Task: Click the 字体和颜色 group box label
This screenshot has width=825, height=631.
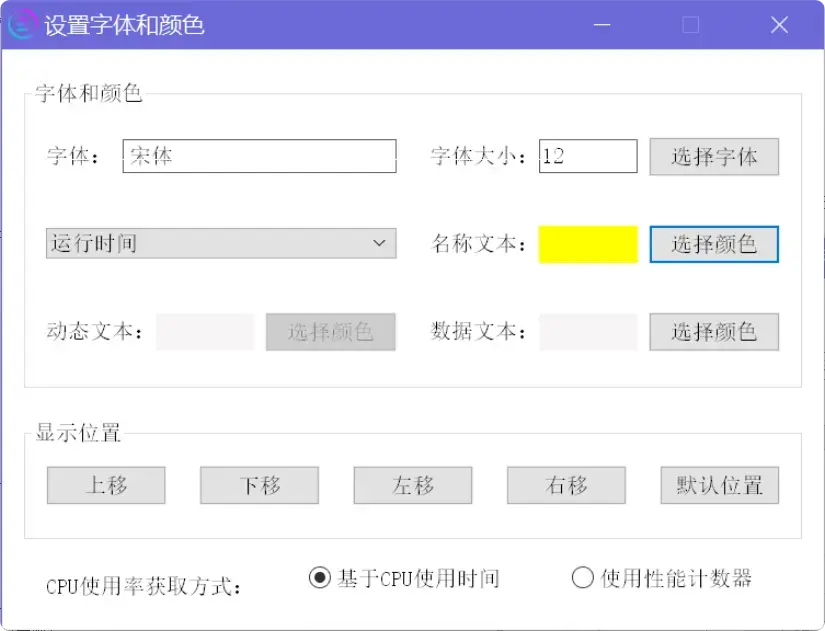Action: tap(87, 93)
